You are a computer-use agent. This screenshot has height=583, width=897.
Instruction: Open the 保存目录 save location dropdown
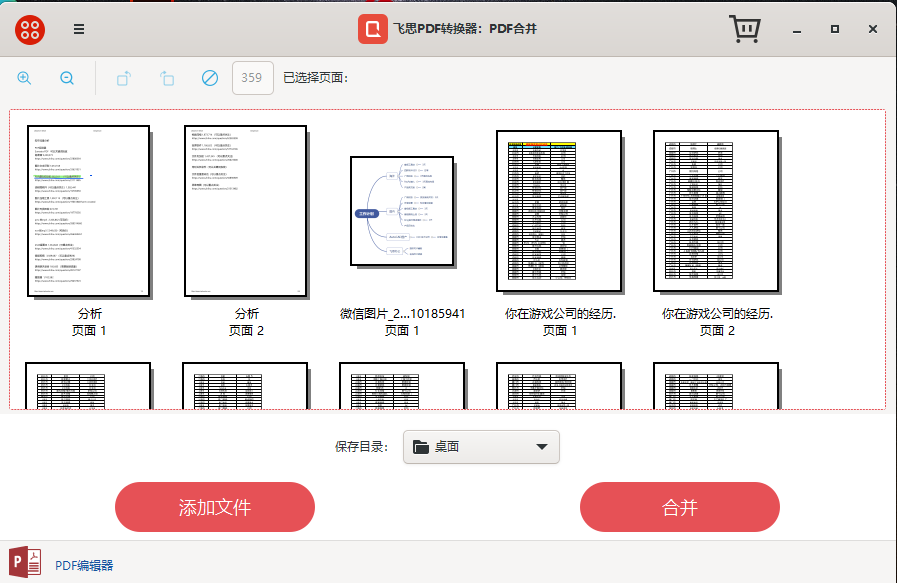[x=481, y=447]
